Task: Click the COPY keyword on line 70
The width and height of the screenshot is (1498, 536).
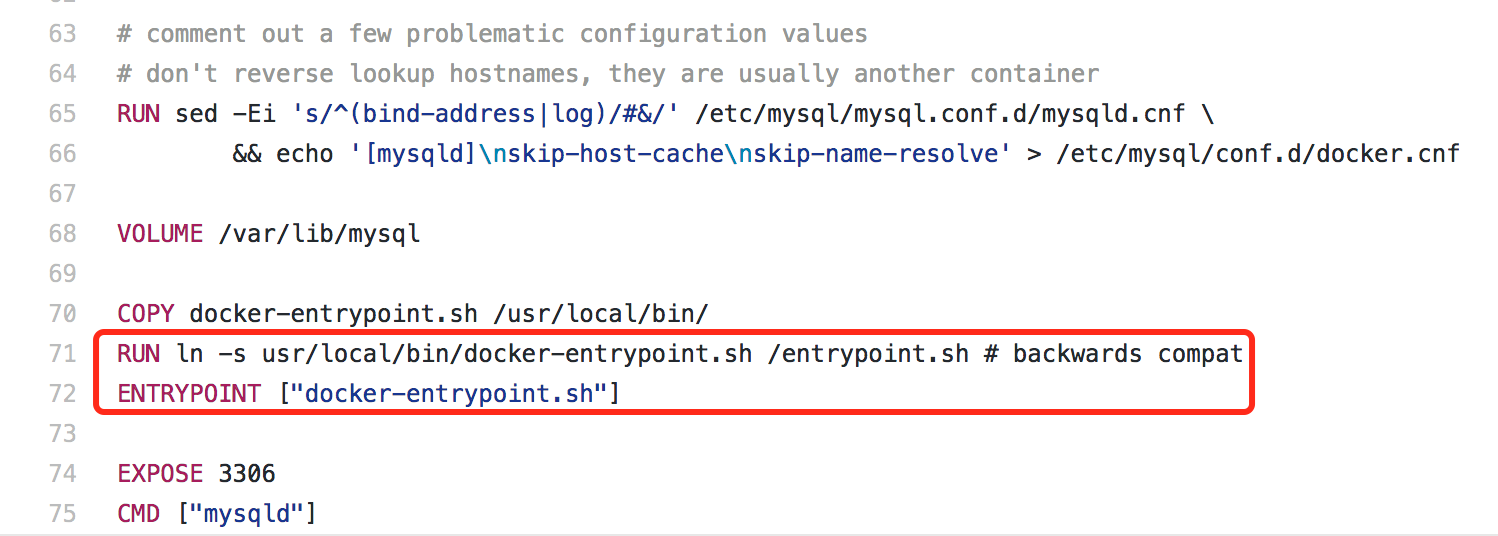Action: (x=146, y=314)
